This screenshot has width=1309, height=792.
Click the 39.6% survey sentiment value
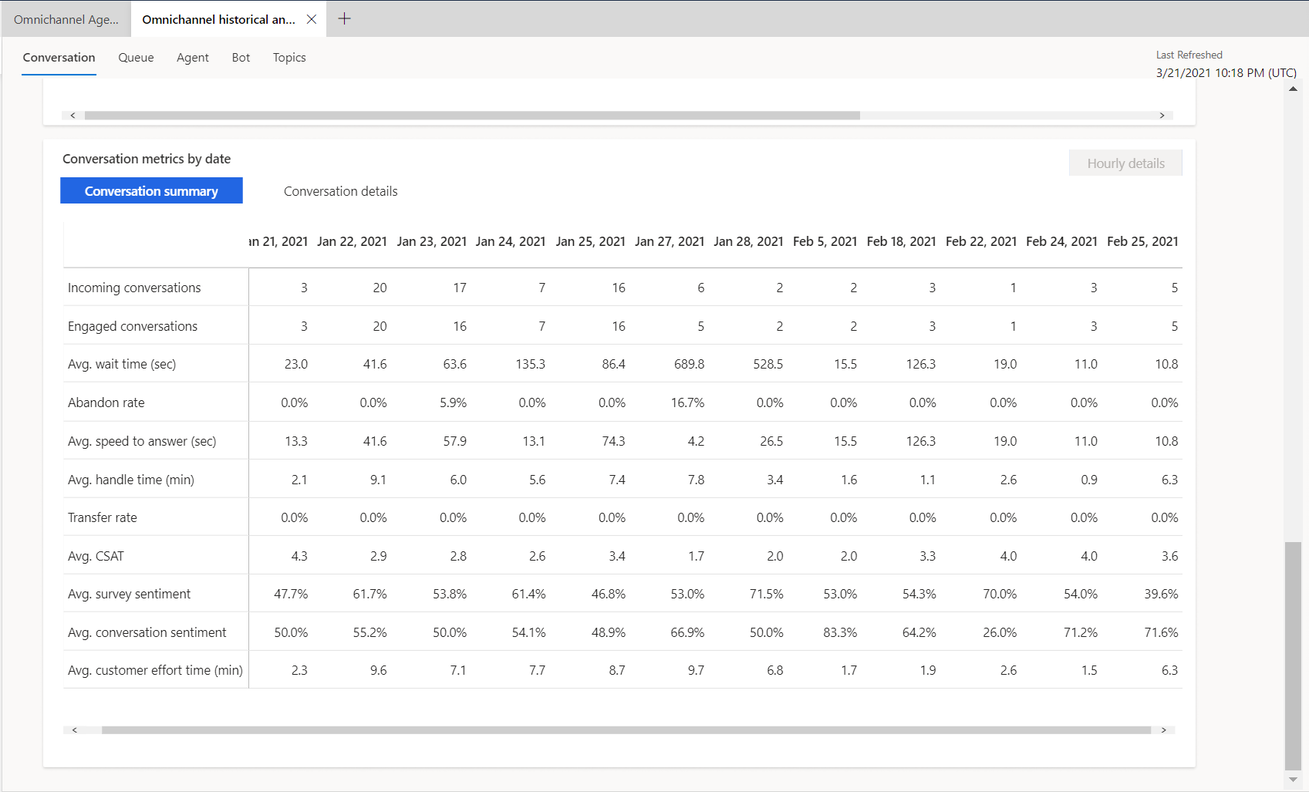pyautogui.click(x=1160, y=594)
